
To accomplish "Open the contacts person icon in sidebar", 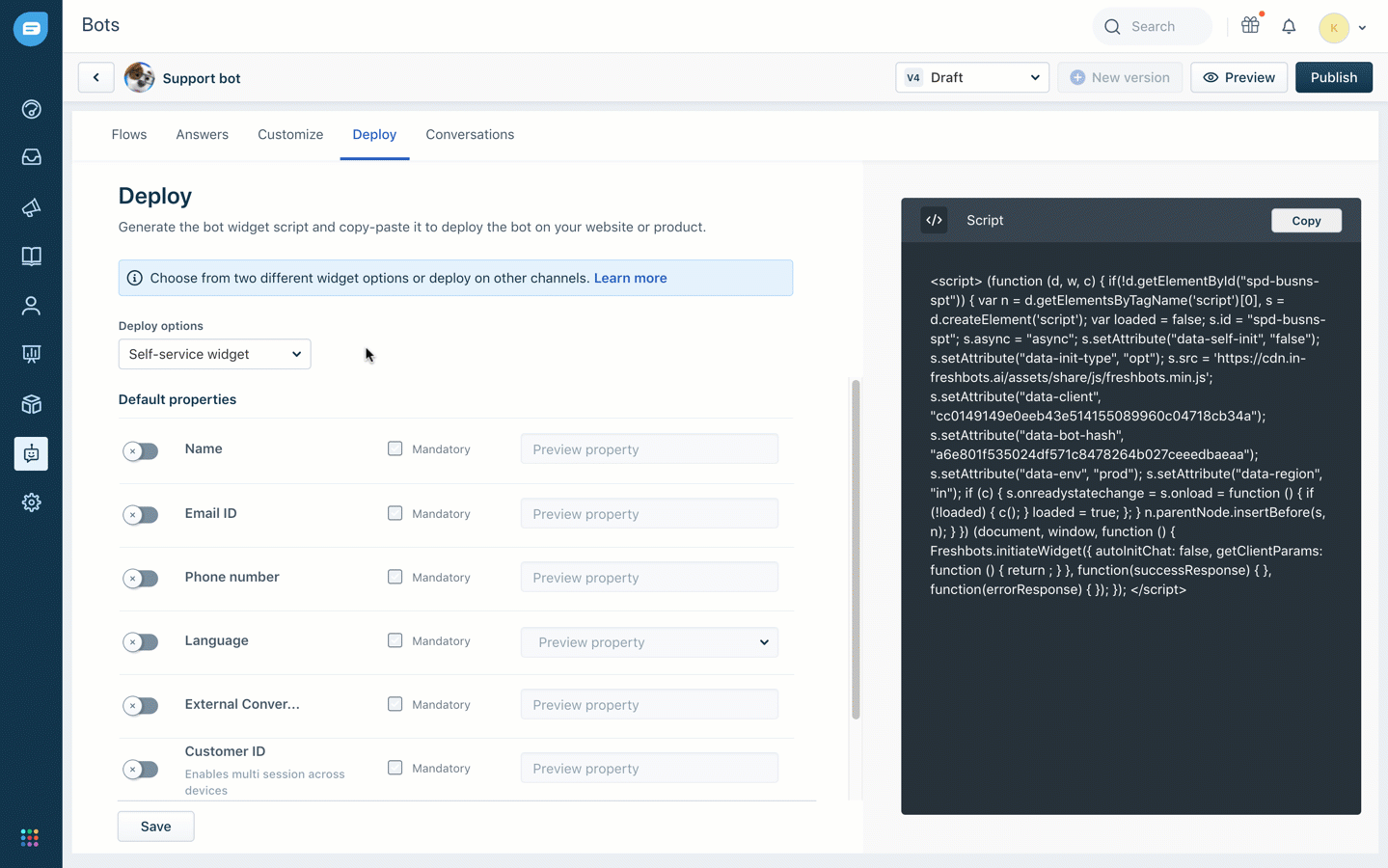I will pos(31,306).
